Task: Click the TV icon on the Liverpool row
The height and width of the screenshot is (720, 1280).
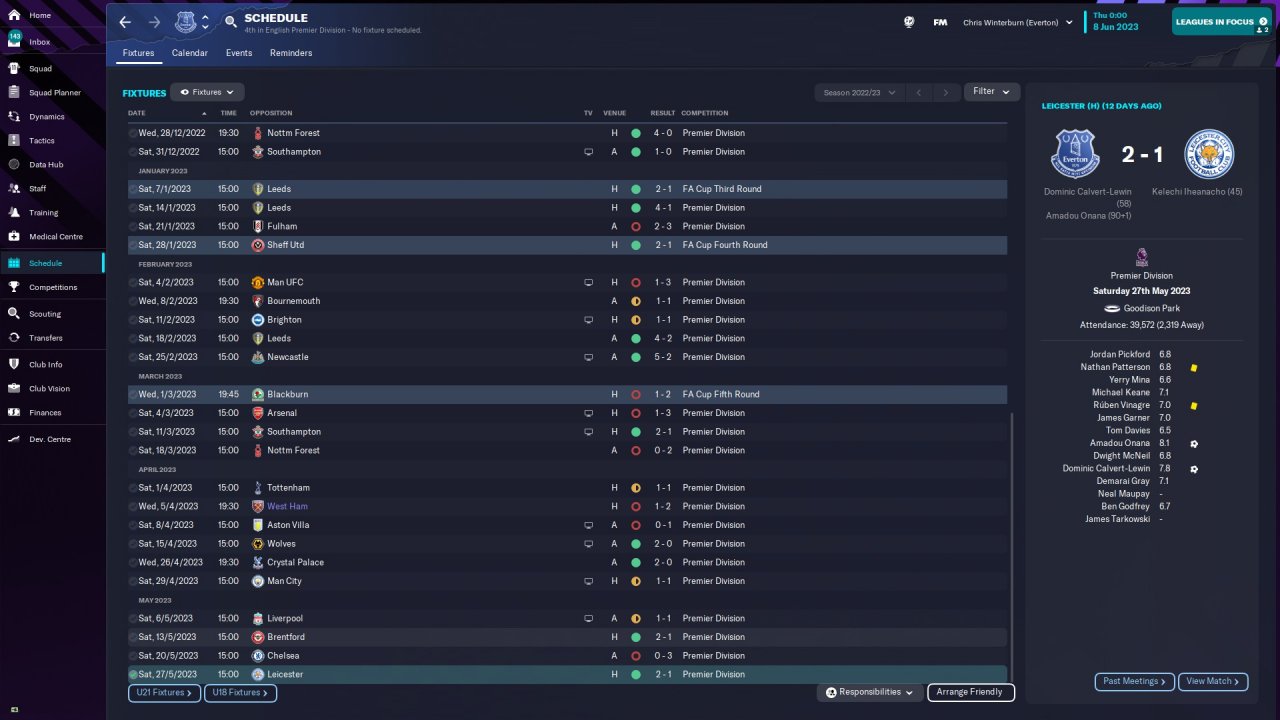Action: (x=589, y=619)
